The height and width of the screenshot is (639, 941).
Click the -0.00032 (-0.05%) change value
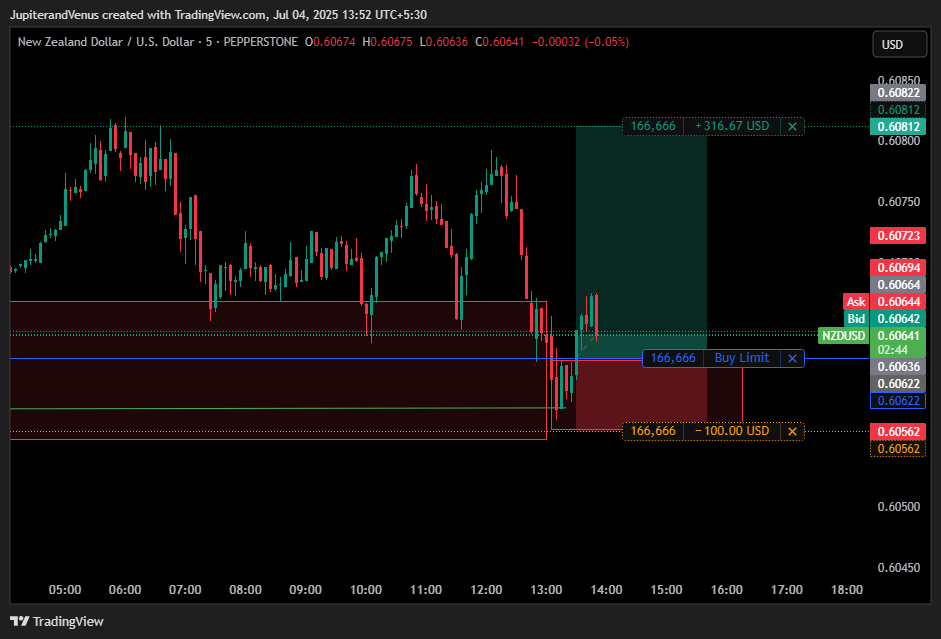pos(580,42)
